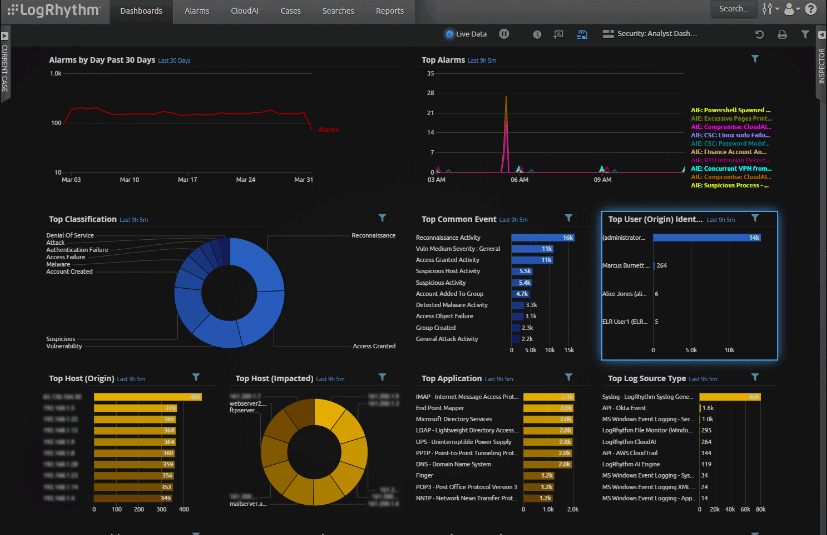This screenshot has height=535, width=827.
Task: Pause the live data feed
Action: coord(504,34)
